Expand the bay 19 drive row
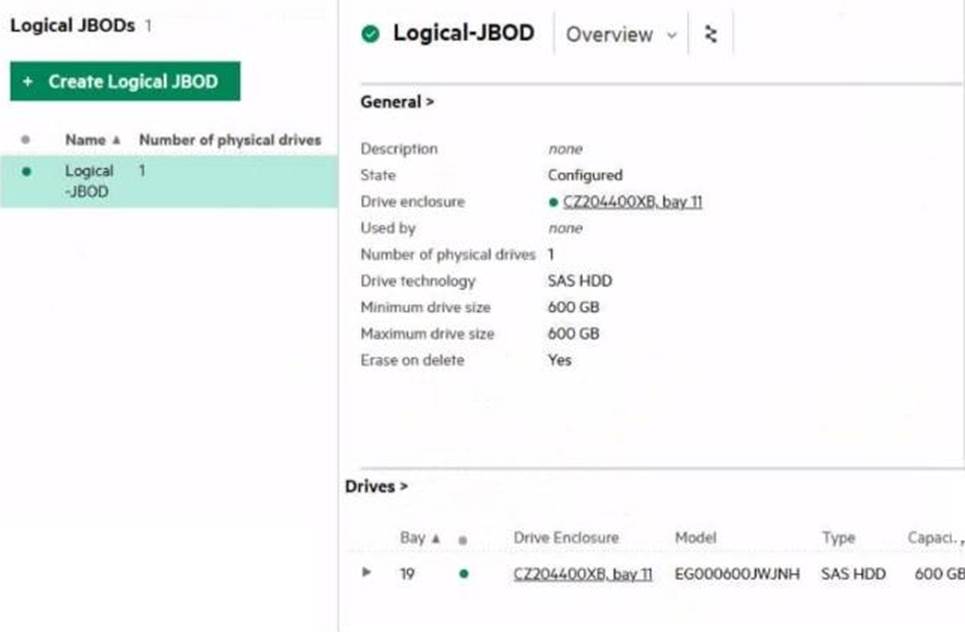965x632 pixels. pos(367,573)
